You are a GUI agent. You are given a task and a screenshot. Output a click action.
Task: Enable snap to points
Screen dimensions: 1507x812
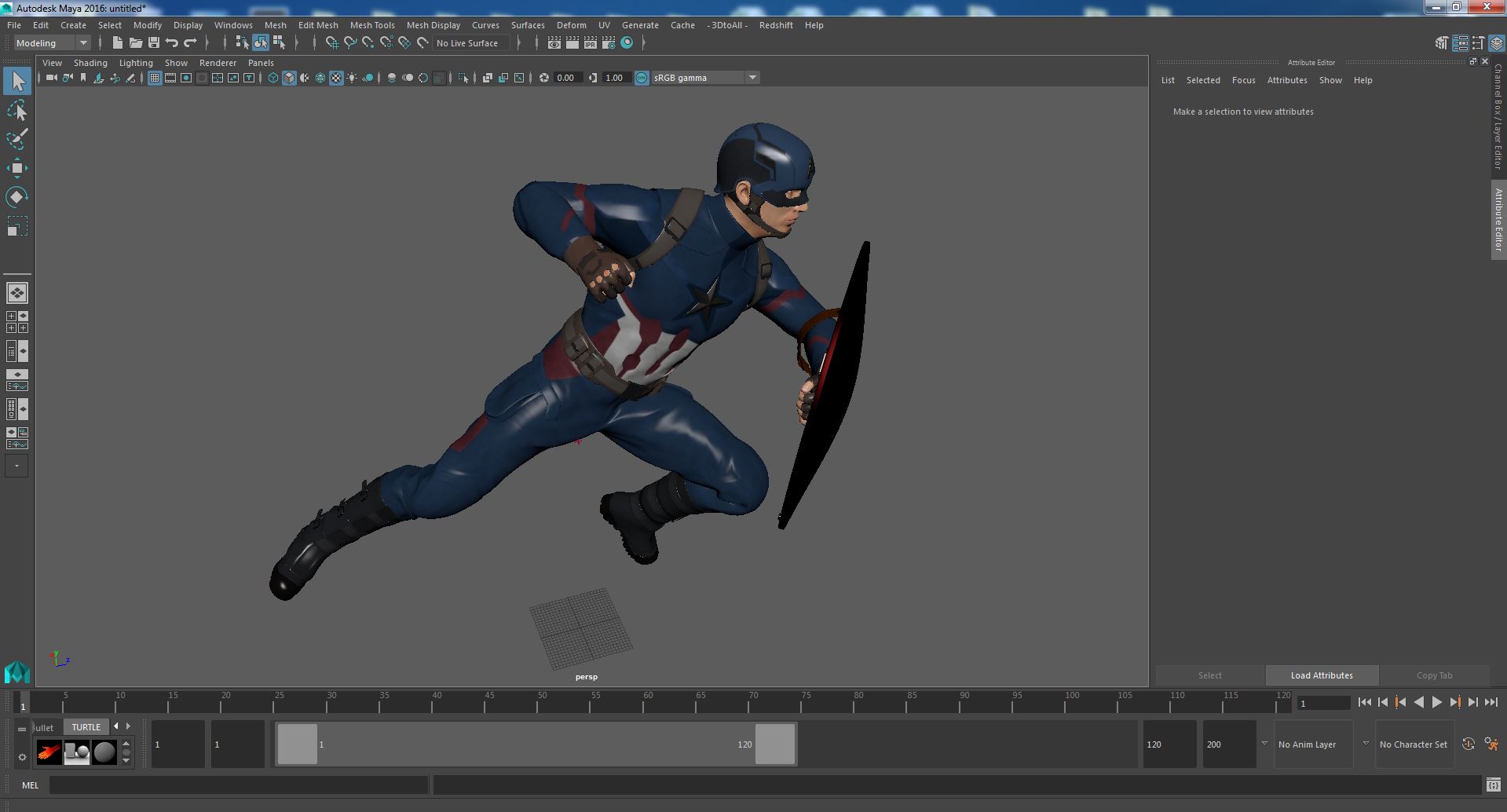coord(368,43)
